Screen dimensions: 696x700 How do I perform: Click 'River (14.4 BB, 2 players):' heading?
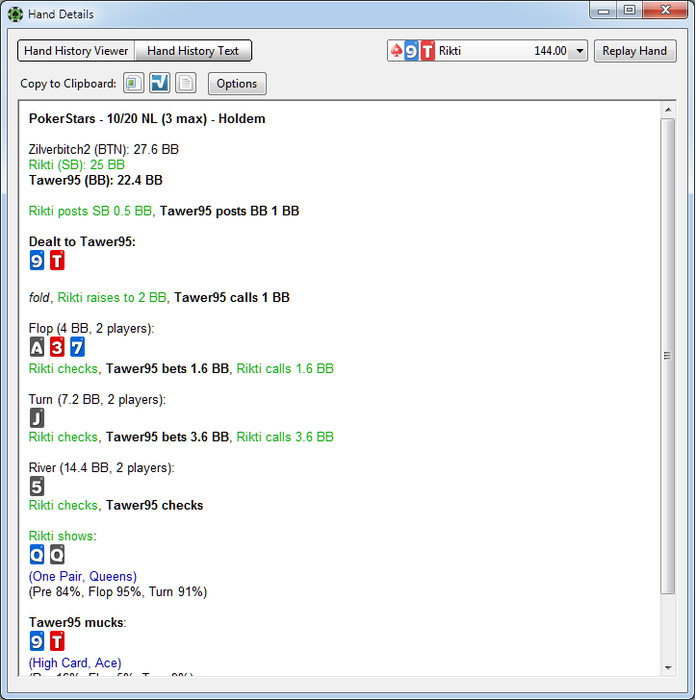pyautogui.click(x=102, y=468)
